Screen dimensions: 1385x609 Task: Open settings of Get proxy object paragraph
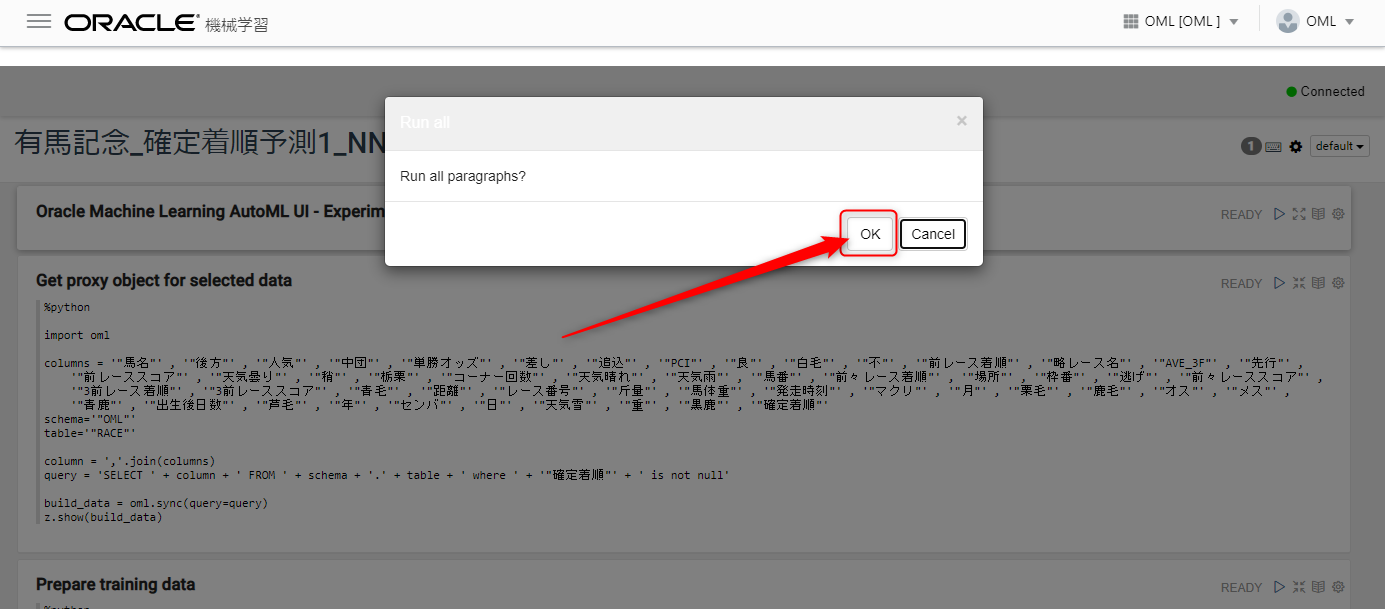1338,283
